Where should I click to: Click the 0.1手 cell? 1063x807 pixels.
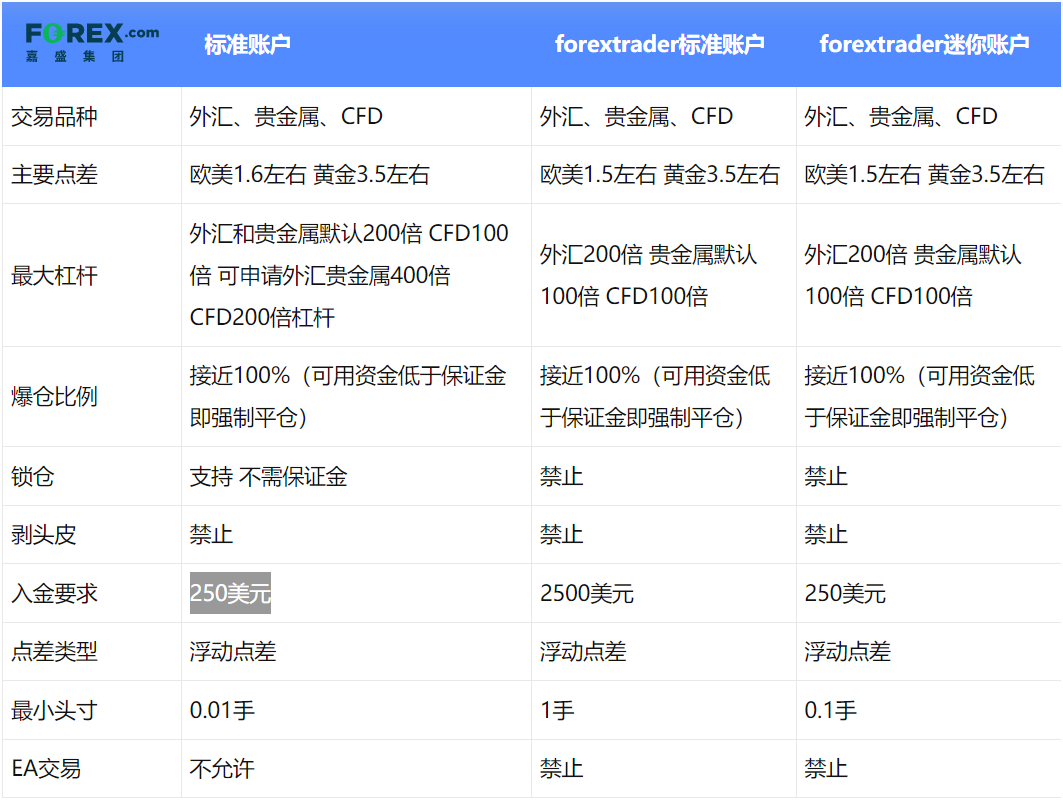coord(830,711)
